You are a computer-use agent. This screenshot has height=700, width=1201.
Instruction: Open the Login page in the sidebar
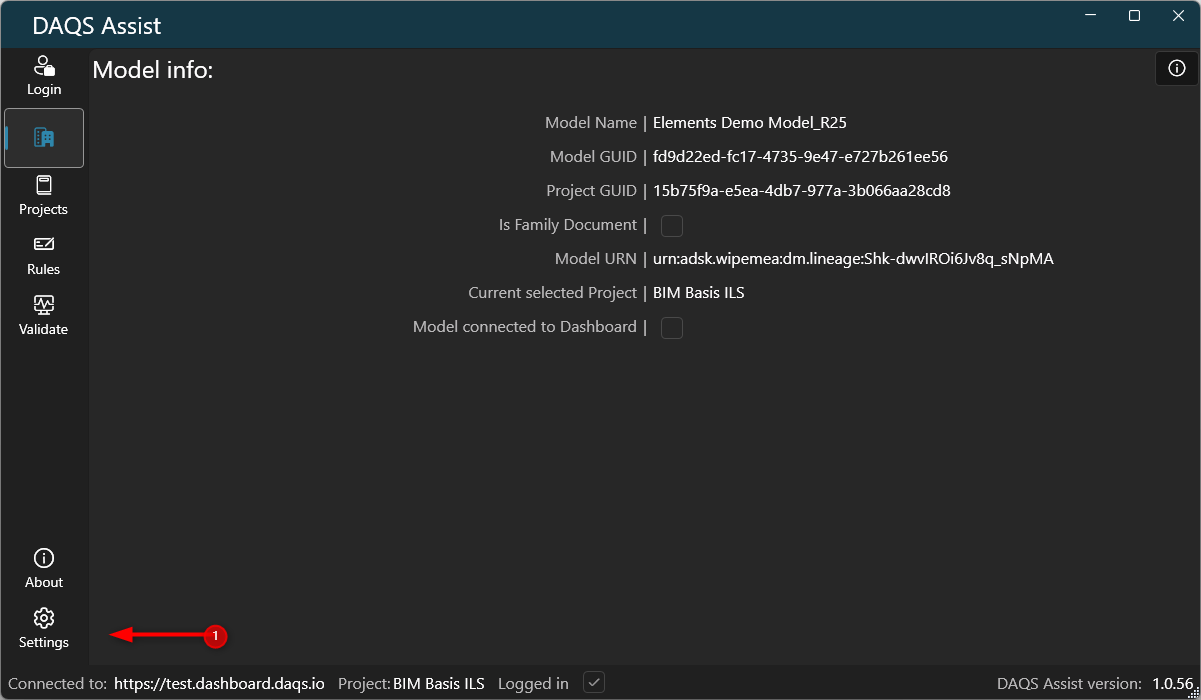[44, 76]
